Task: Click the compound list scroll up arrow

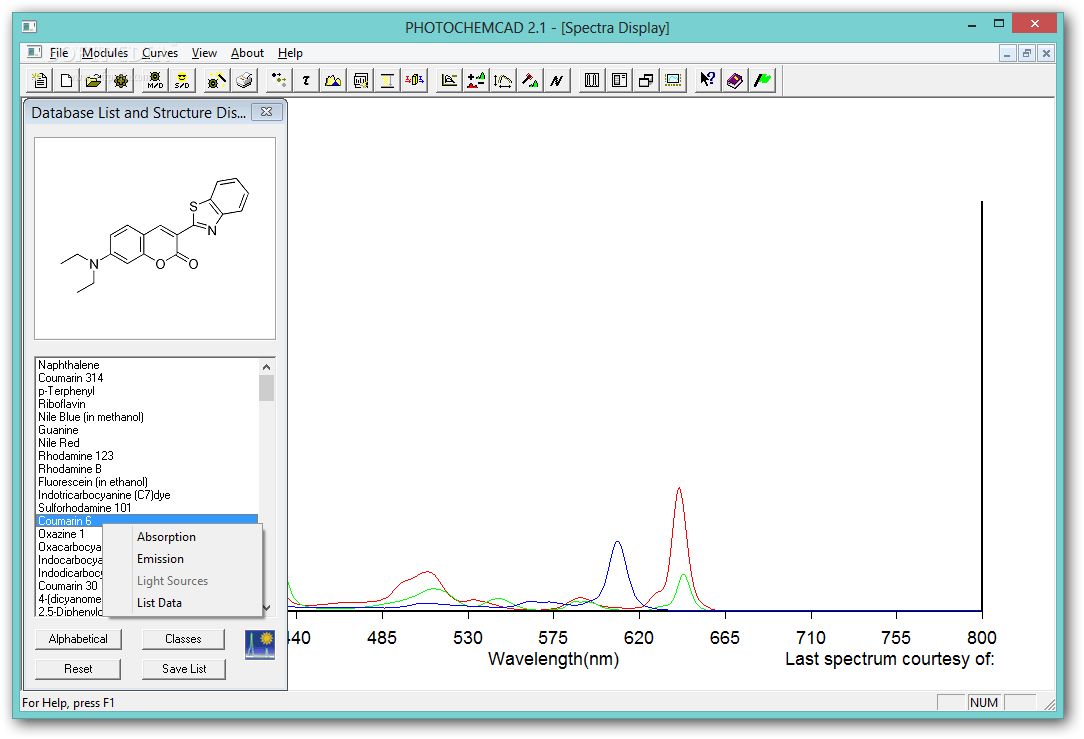Action: point(267,366)
